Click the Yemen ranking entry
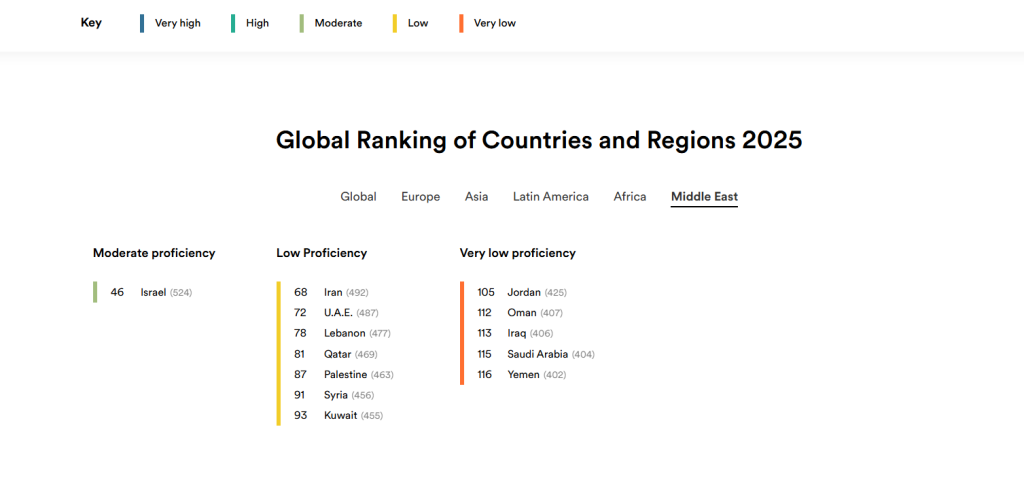This screenshot has width=1024, height=495. 523,375
